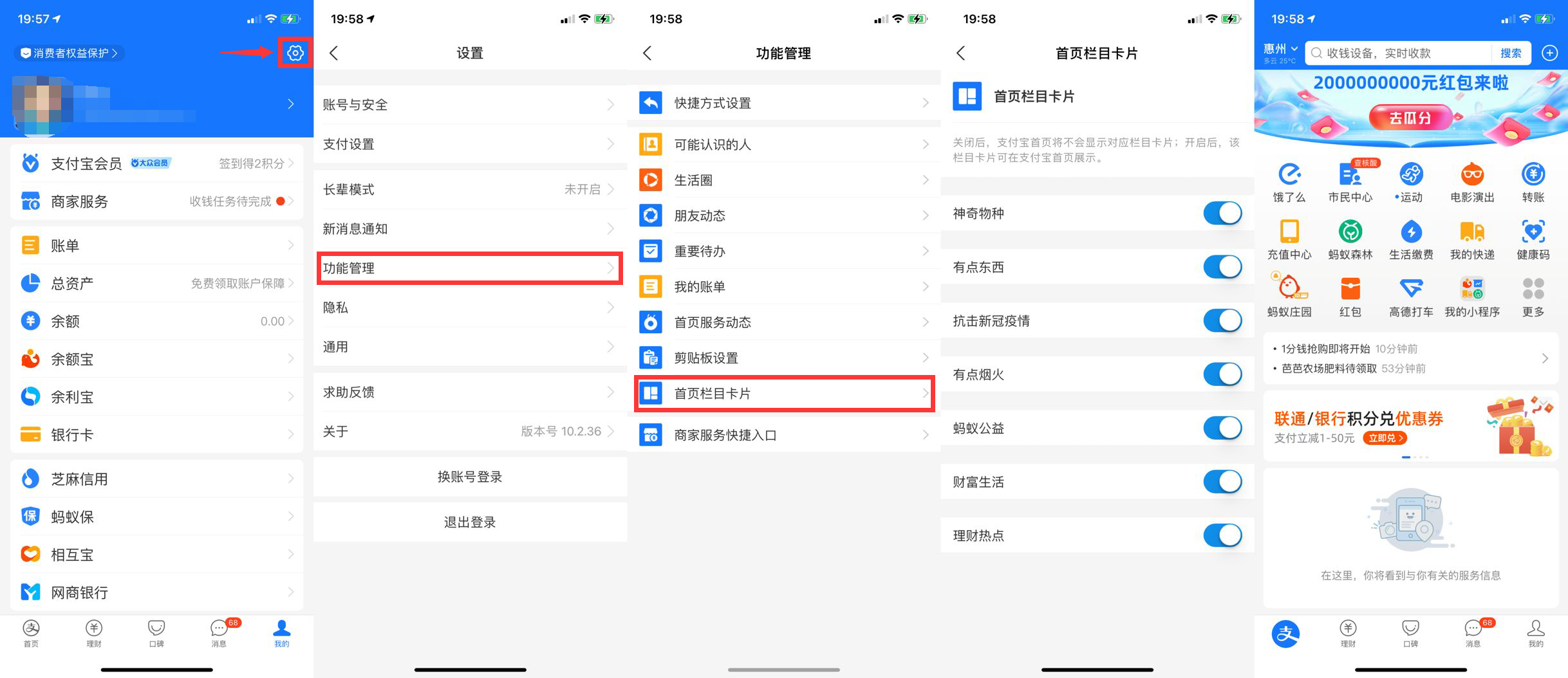Toggle the 有点烟火 switch
The image size is (1568, 678).
tap(1222, 374)
